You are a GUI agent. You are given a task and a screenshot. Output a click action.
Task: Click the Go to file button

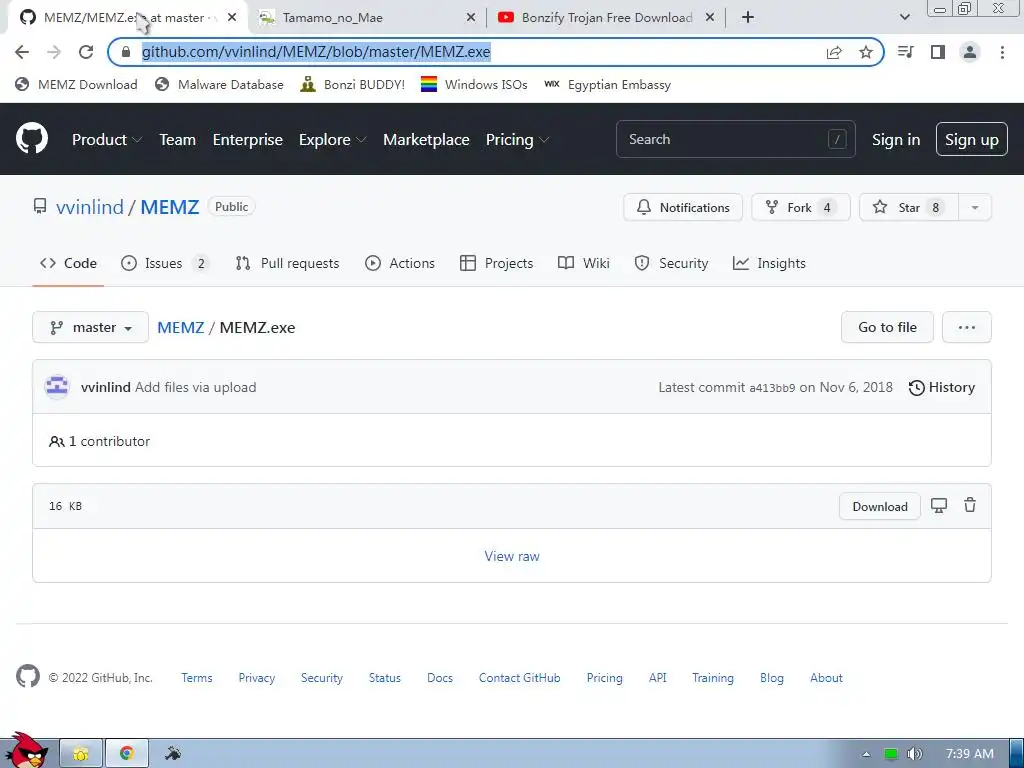coord(887,327)
